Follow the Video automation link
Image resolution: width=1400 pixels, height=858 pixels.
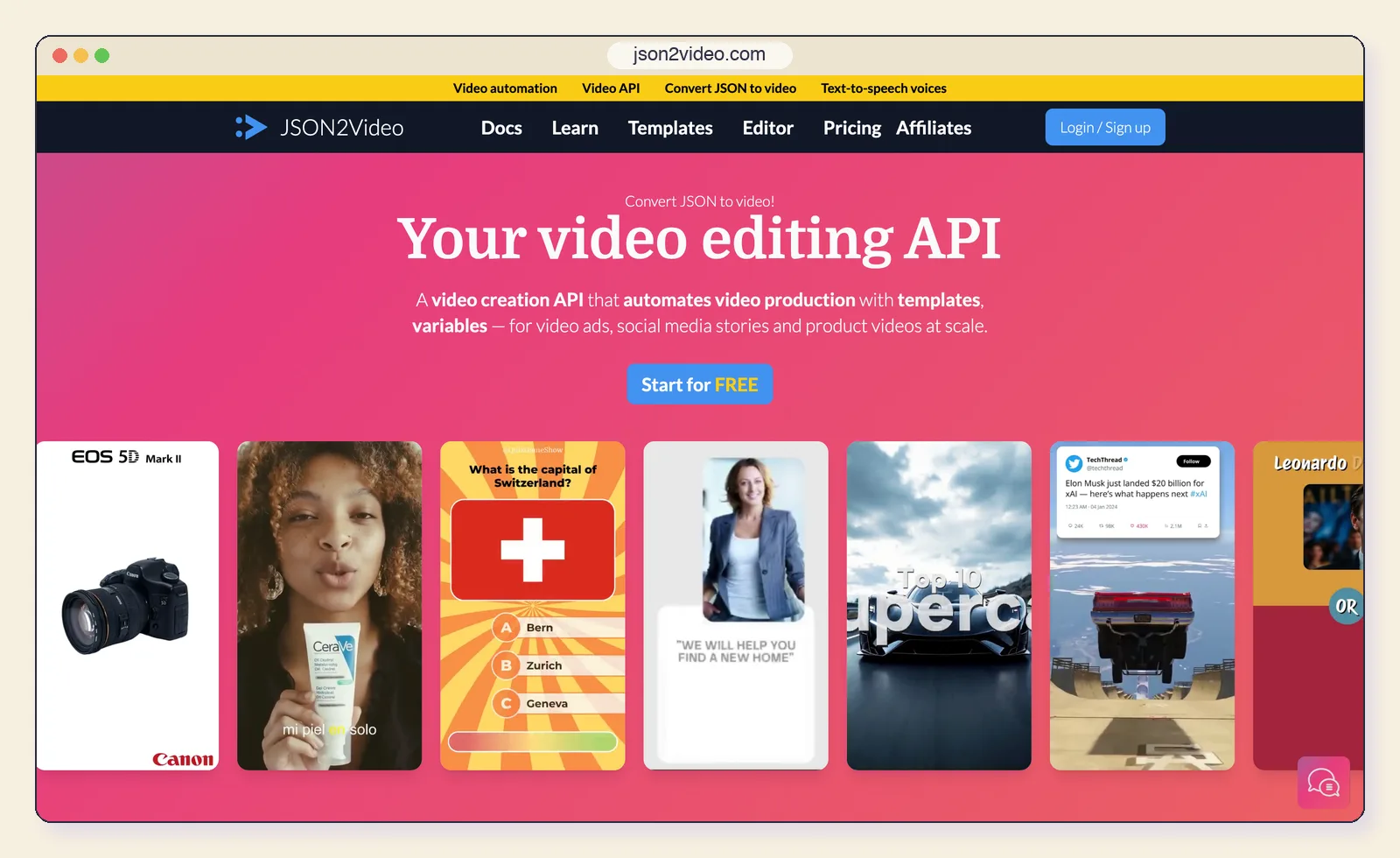[505, 88]
